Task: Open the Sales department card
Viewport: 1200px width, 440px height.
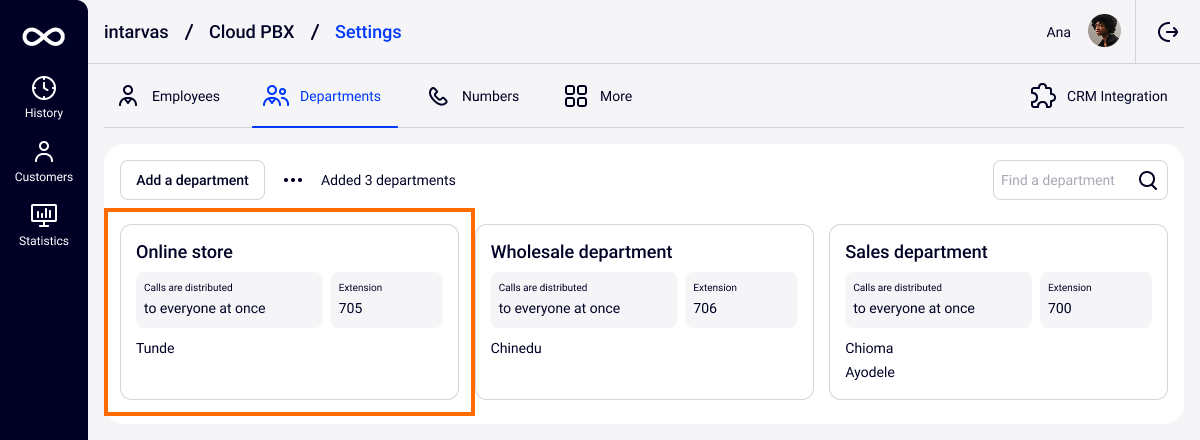Action: [998, 311]
